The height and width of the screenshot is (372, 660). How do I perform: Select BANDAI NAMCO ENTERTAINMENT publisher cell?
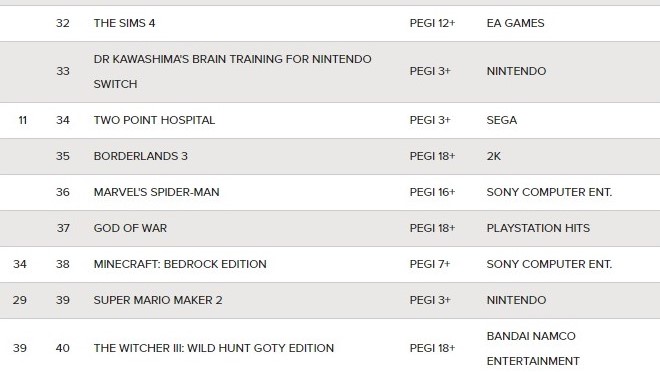pyautogui.click(x=533, y=348)
